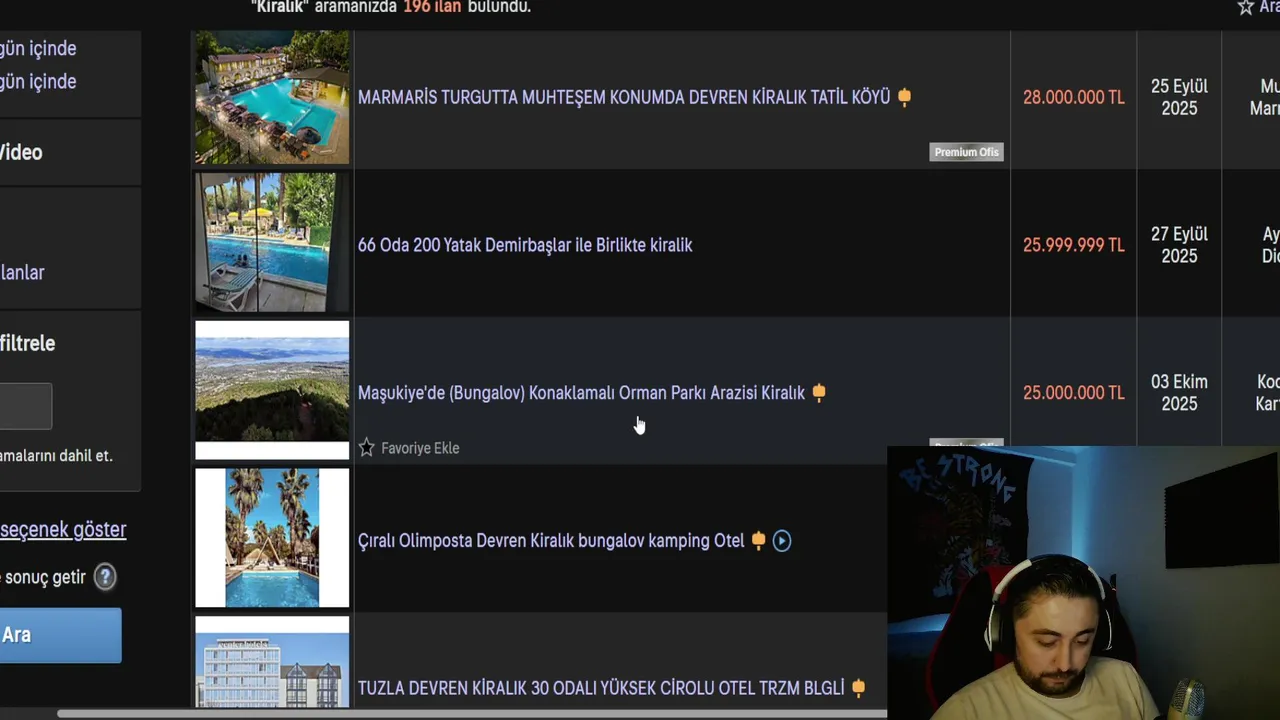Click the horizontal scrollbar at bottom
This screenshot has height=720, width=1280.
pyautogui.click(x=472, y=714)
